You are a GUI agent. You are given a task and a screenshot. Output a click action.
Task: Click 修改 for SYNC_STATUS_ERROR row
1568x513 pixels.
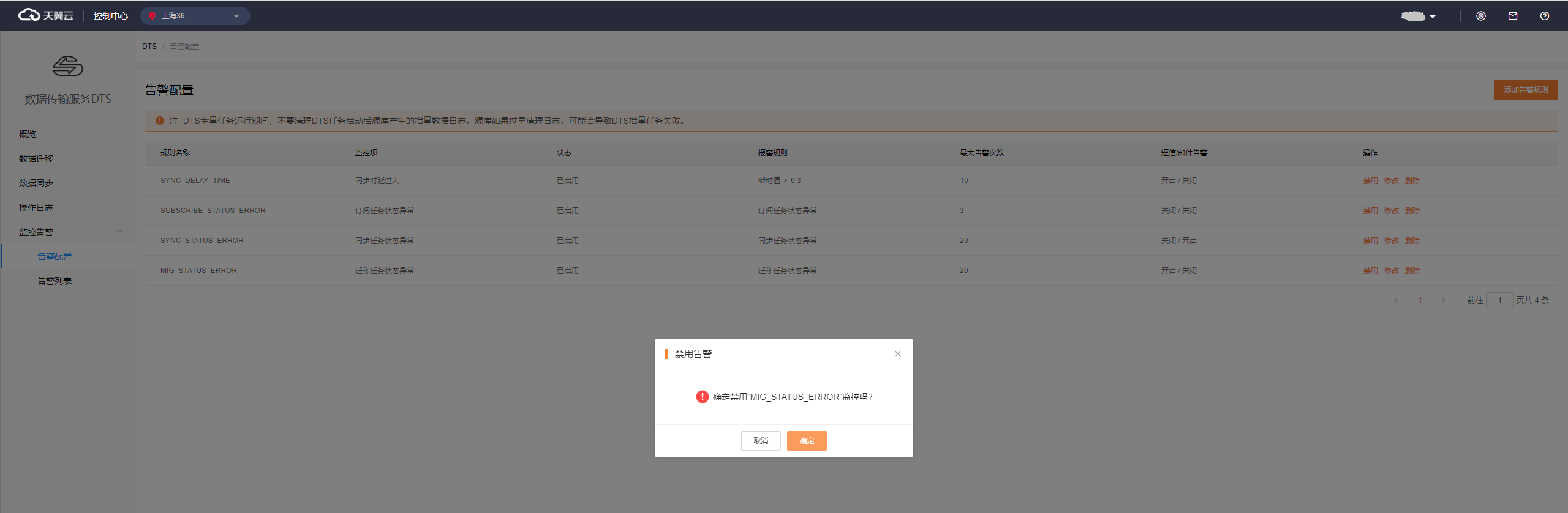(x=1391, y=241)
